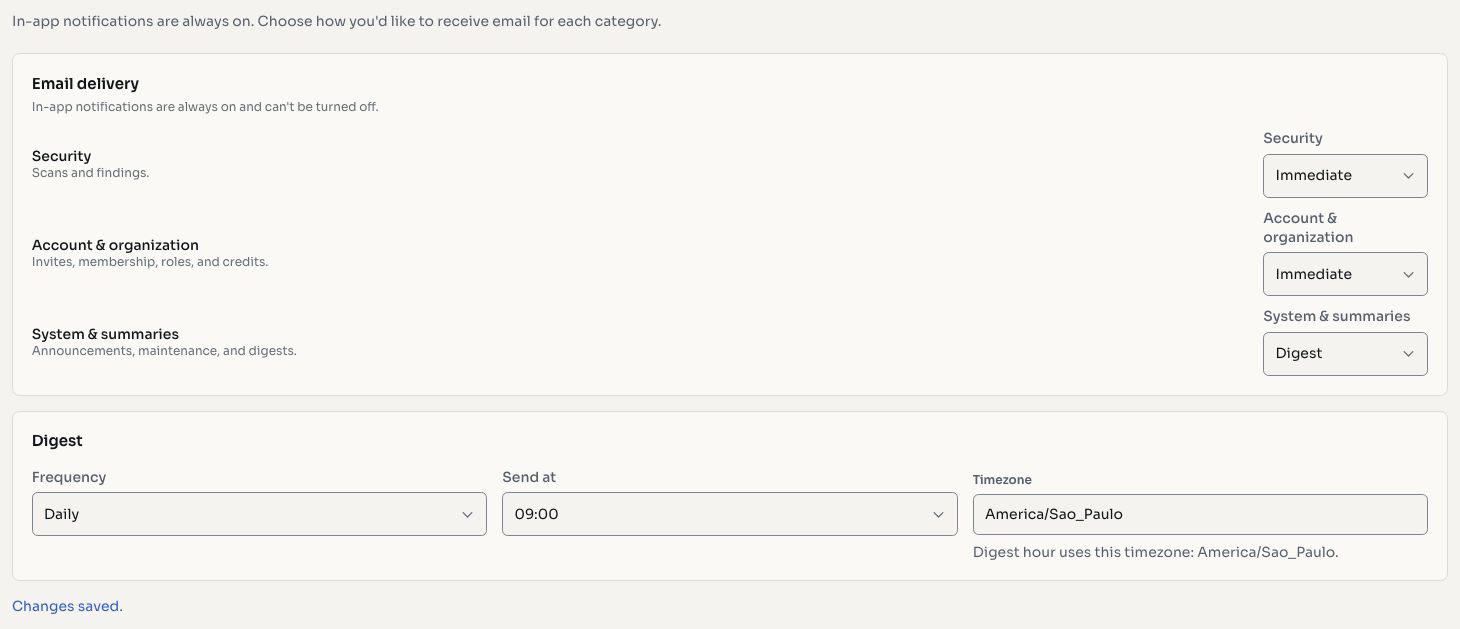This screenshot has width=1460, height=629.
Task: Click the Security category row label
Action: click(61, 156)
